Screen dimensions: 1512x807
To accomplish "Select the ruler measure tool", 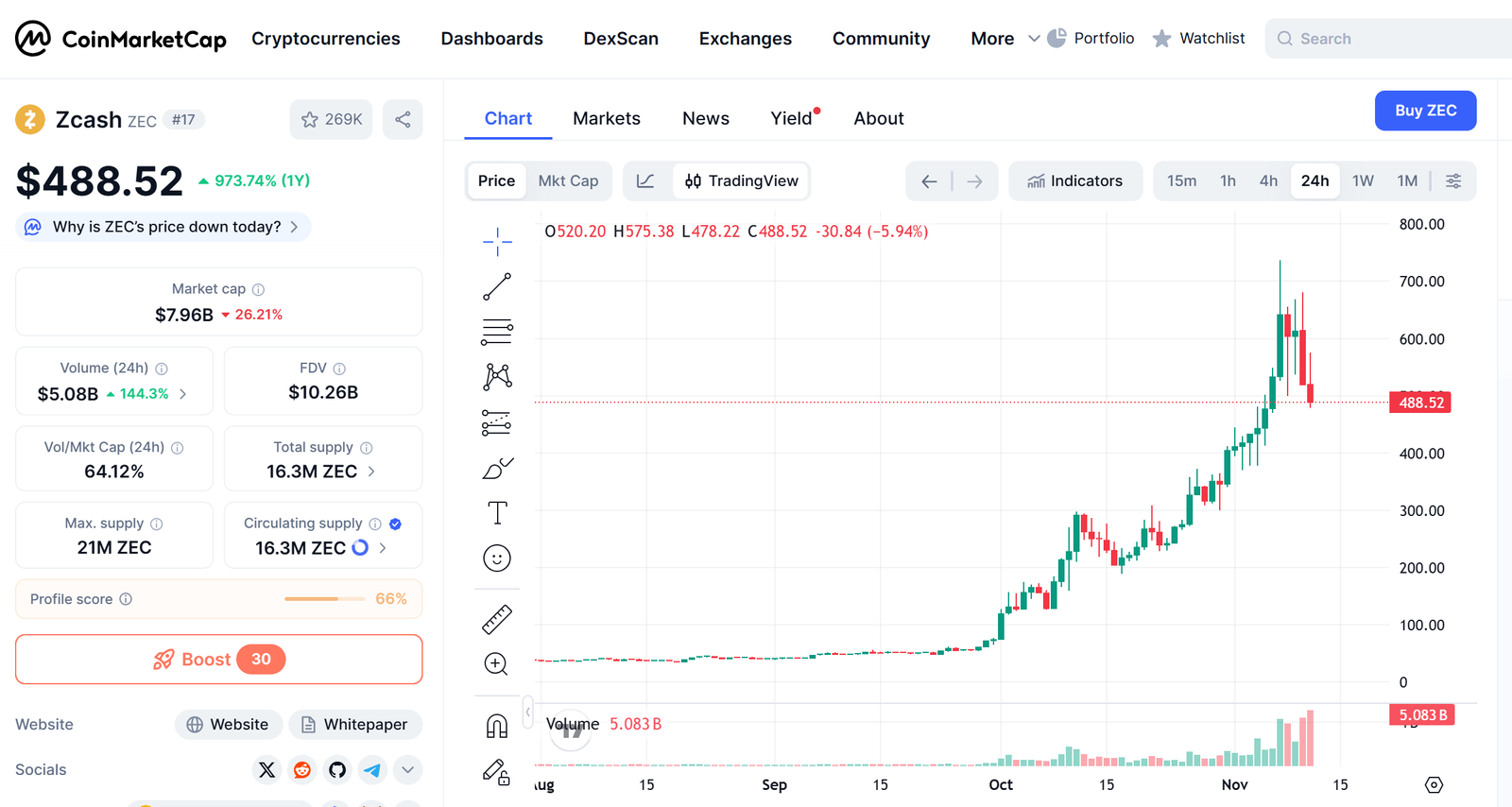I will 497,619.
